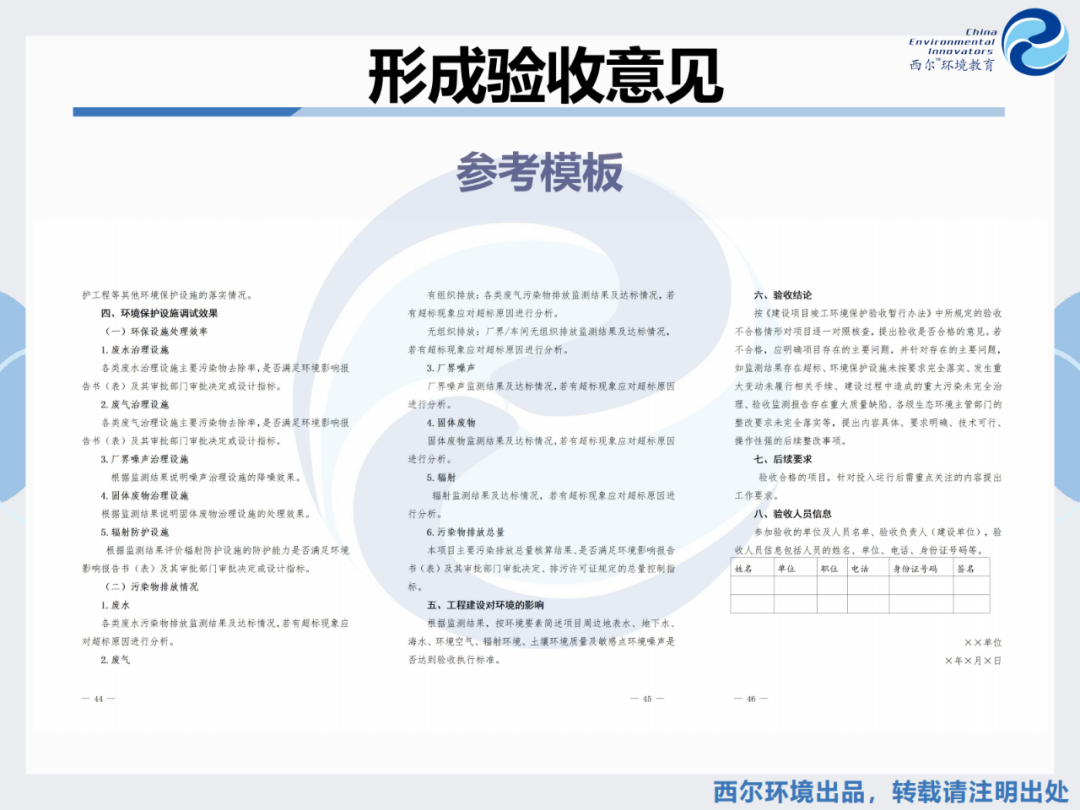Click item 5. 辐射 on page 45
The width and height of the screenshot is (1080, 810).
441,477
